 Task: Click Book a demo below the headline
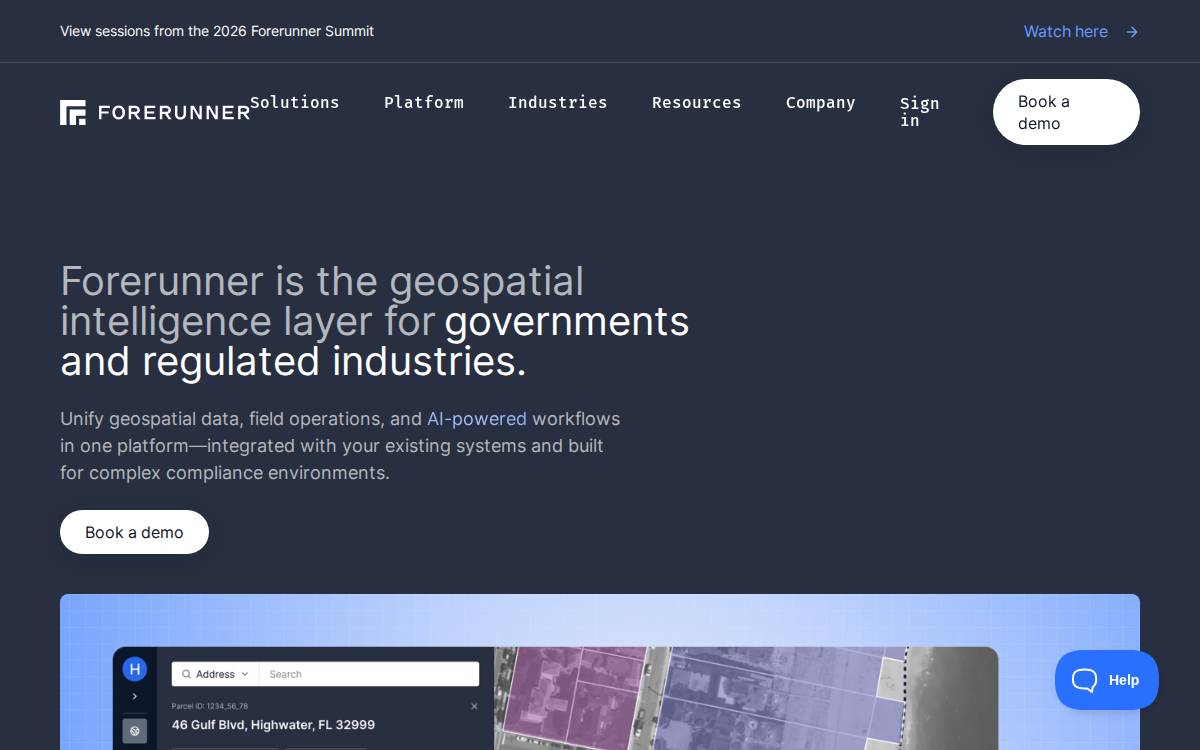pos(134,532)
